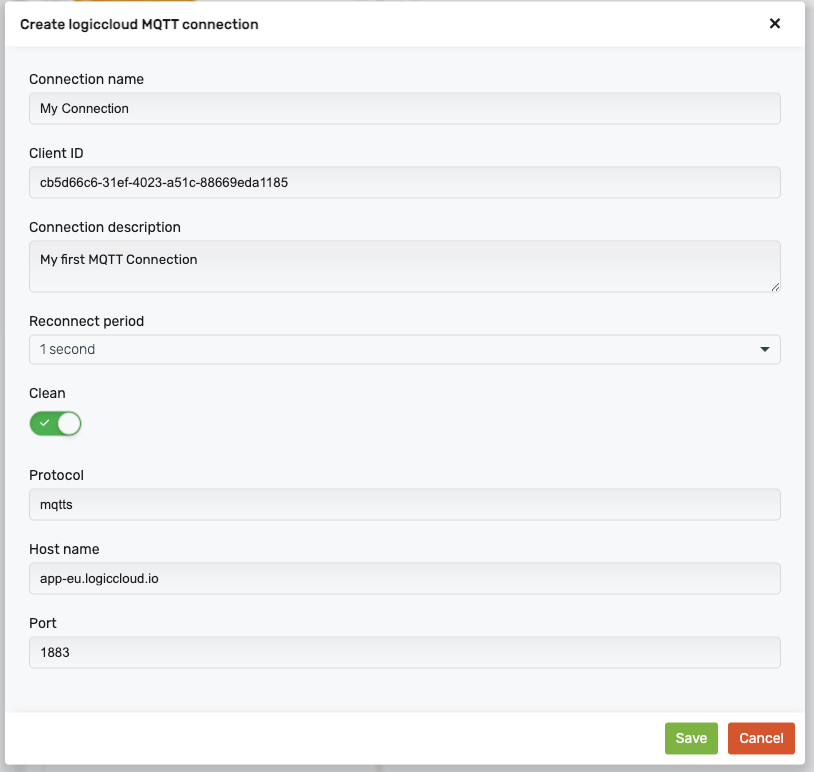Click inside the Connection description textarea
This screenshot has width=814, height=772.
point(404,265)
